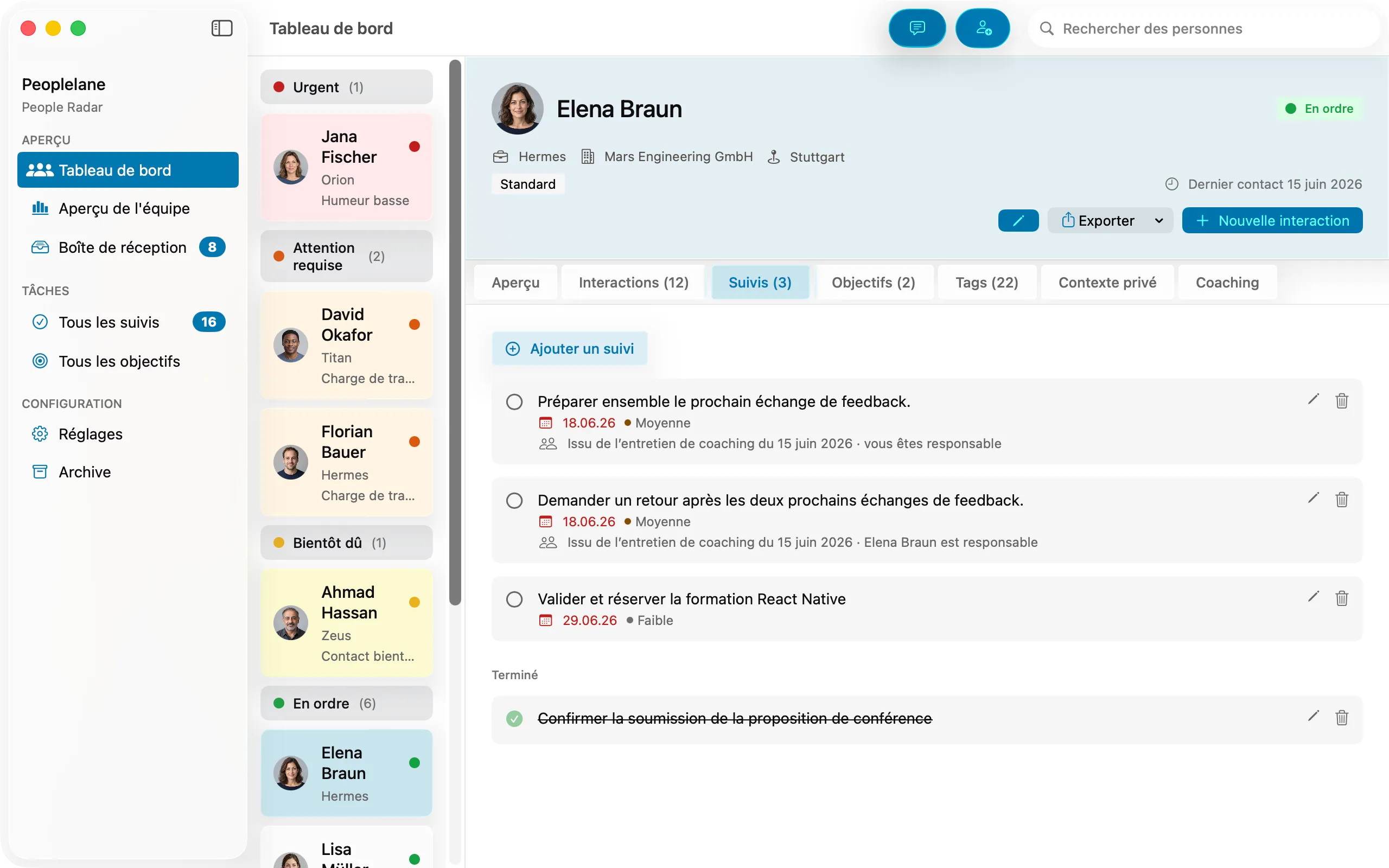Collapse the Urgent group header
The image size is (1389, 868).
point(346,87)
